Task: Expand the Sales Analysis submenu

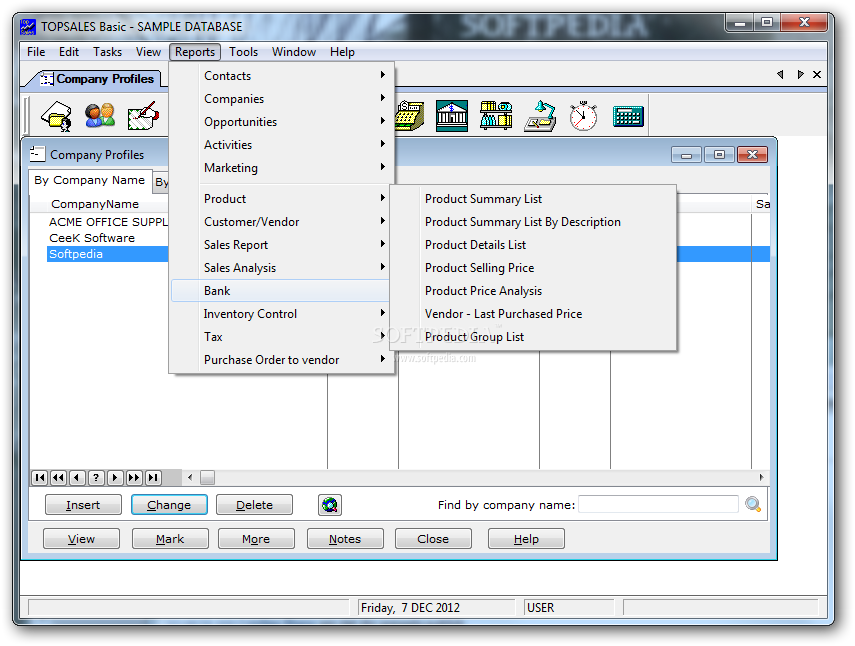Action: (x=282, y=268)
